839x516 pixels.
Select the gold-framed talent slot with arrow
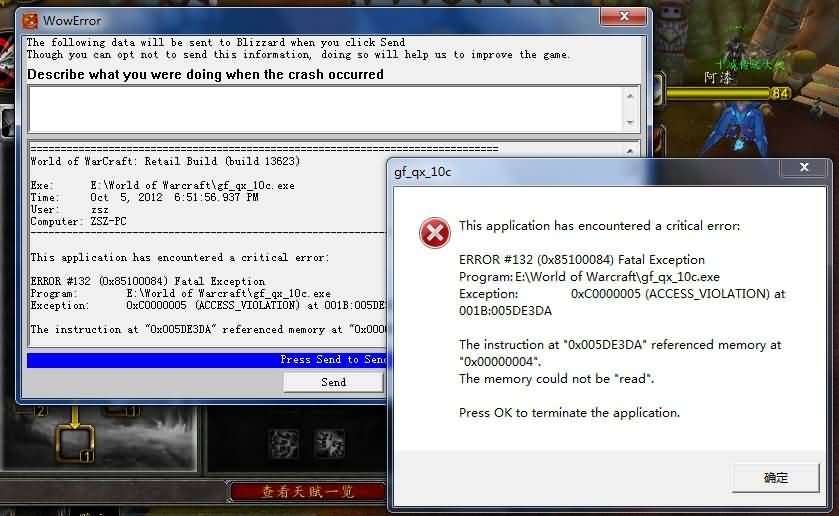tap(75, 441)
